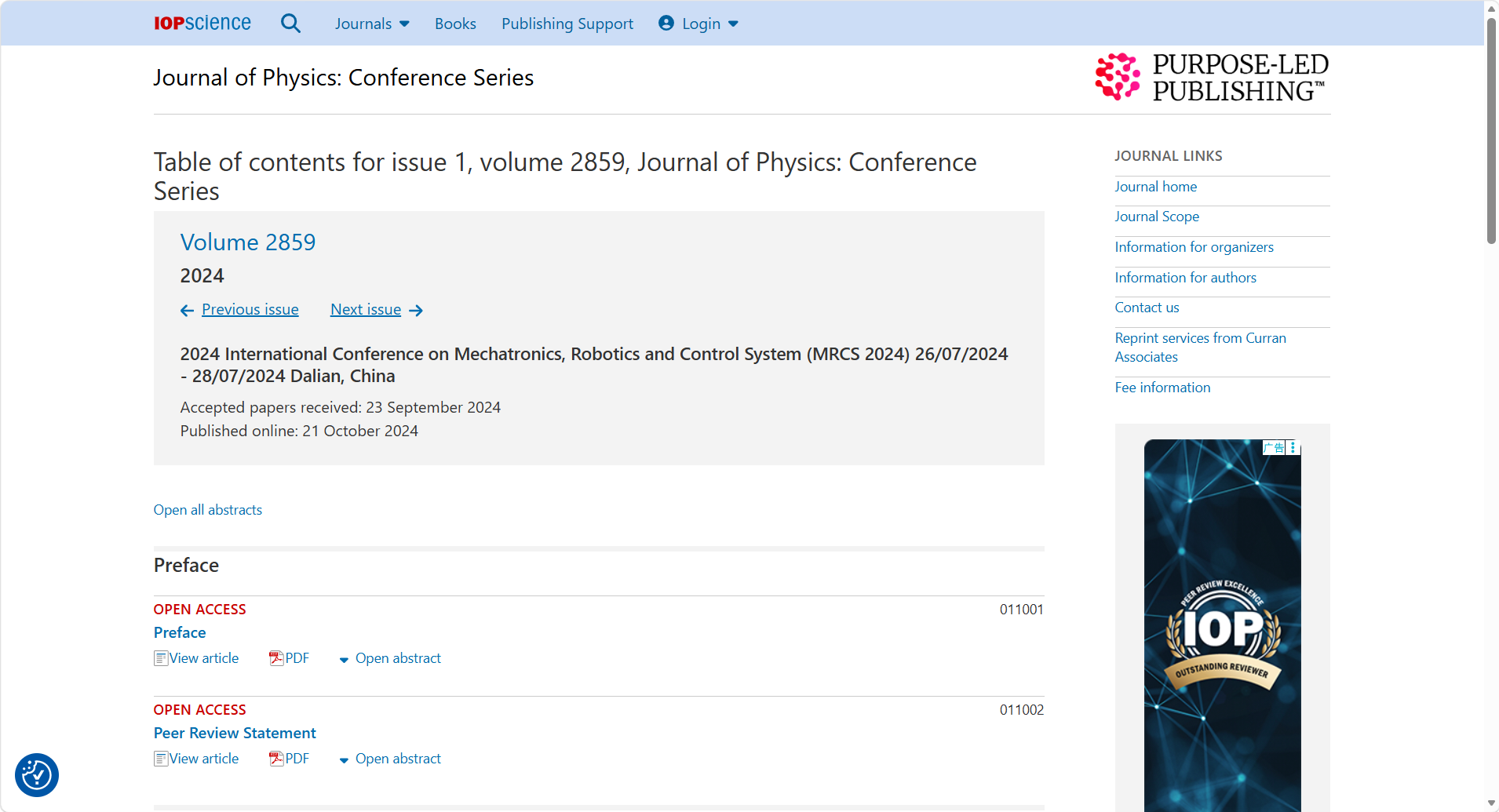Expand Open abstract for Preface
This screenshot has height=812, width=1499.
coord(390,658)
